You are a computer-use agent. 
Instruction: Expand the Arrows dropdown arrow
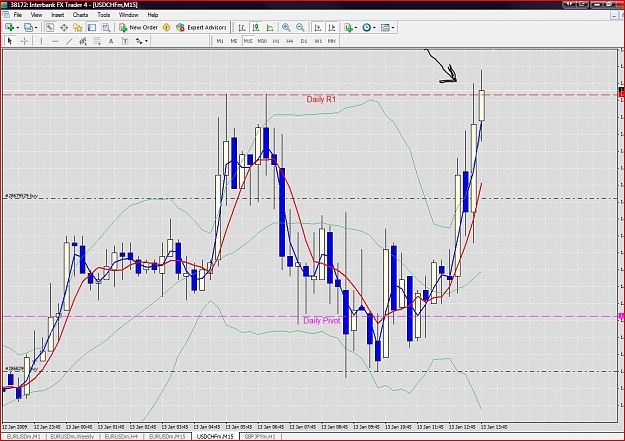(x=146, y=41)
